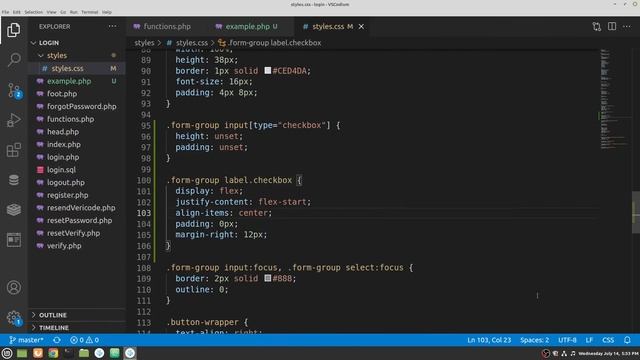
Task: Open the Extensions view
Action: click(x=13, y=150)
